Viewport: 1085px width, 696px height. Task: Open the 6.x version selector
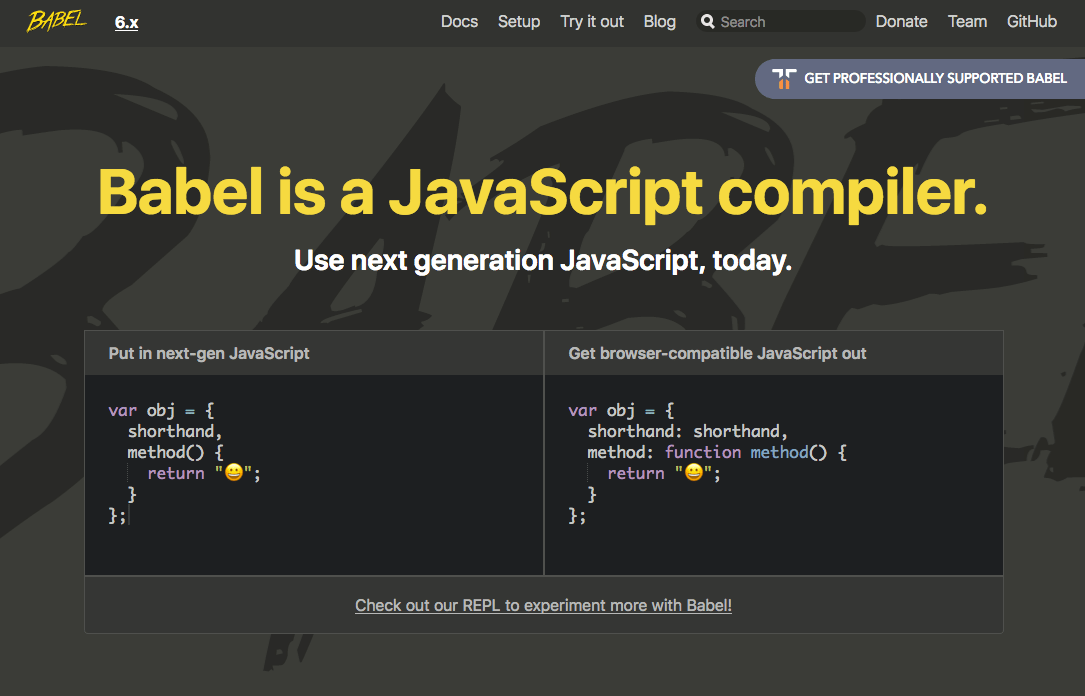(126, 21)
